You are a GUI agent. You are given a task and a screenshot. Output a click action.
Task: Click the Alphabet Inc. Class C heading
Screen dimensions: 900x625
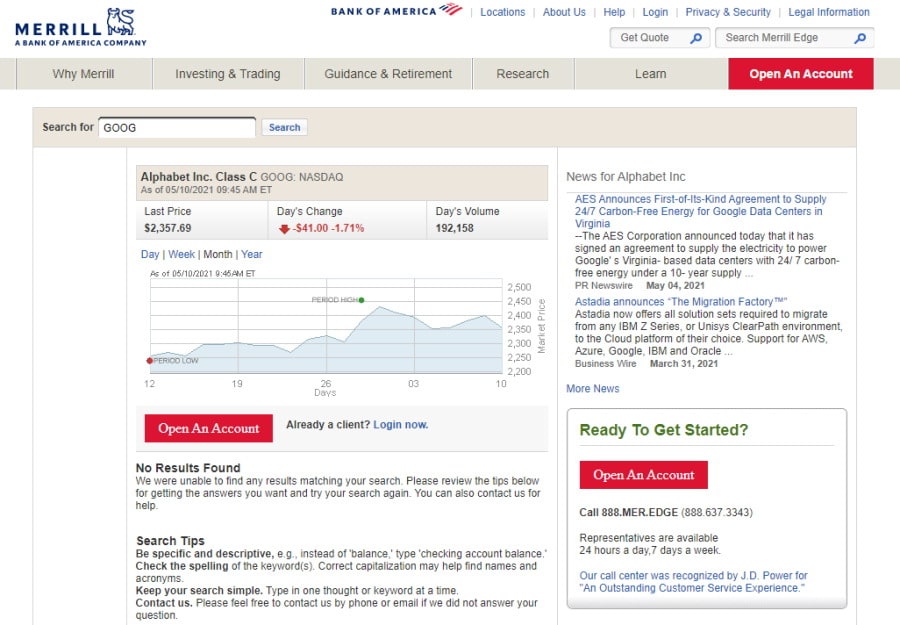point(199,177)
